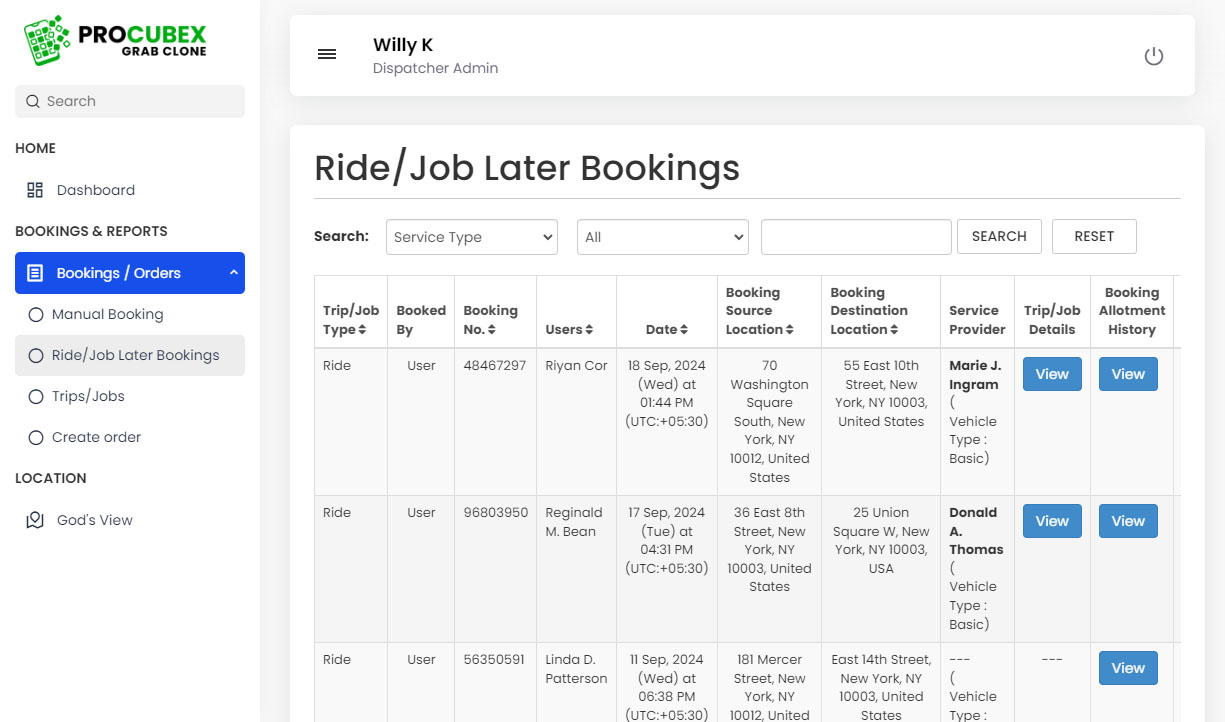This screenshot has height=722, width=1225.
Task: Go to Ride/Job Later Bookings
Action: tap(135, 355)
